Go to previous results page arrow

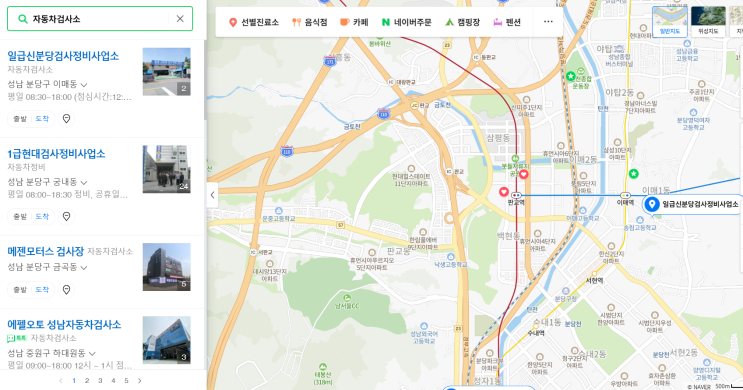[x=61, y=381]
